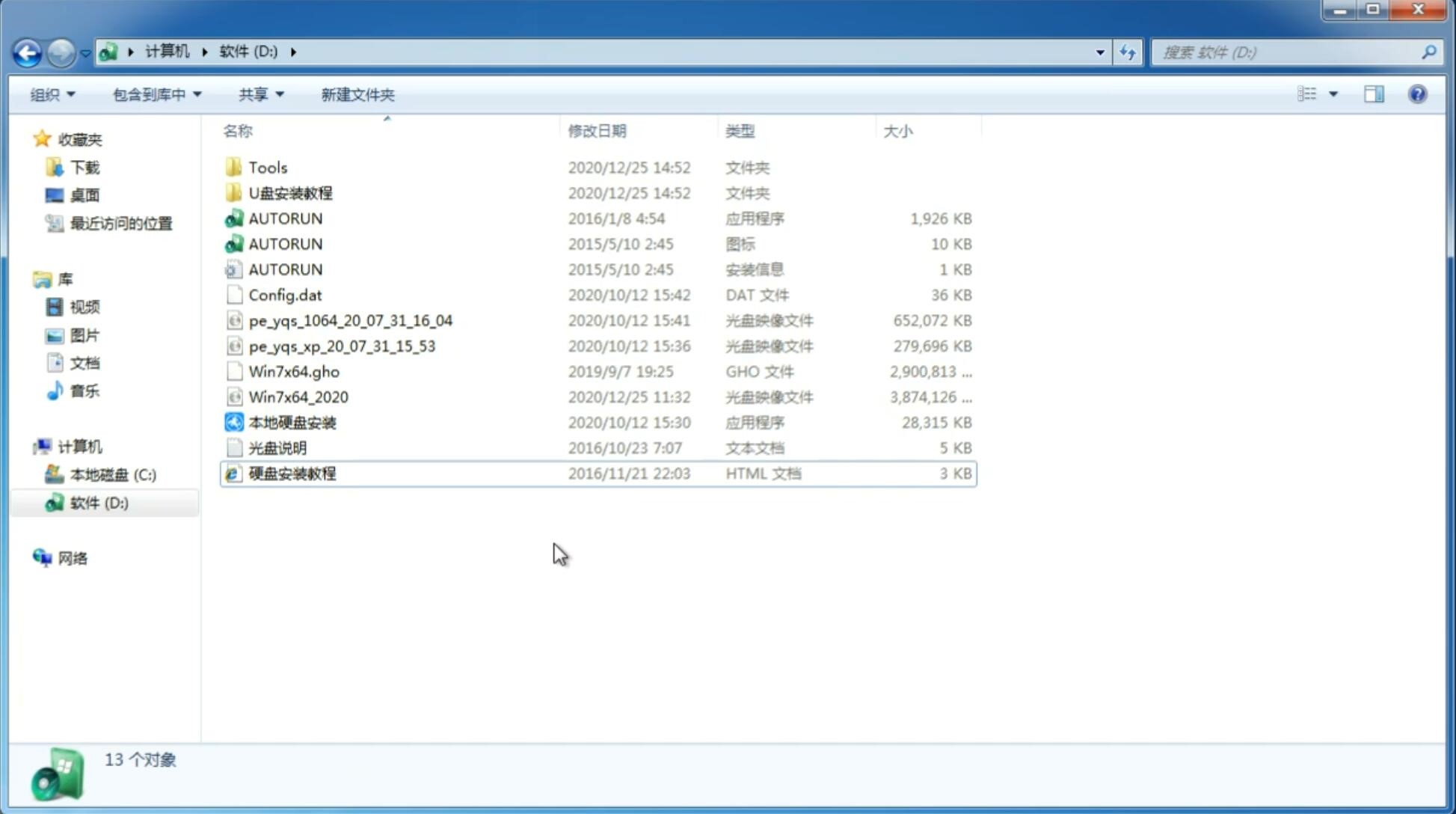
Task: Launch 本地硬盘安装 application
Action: [x=291, y=422]
